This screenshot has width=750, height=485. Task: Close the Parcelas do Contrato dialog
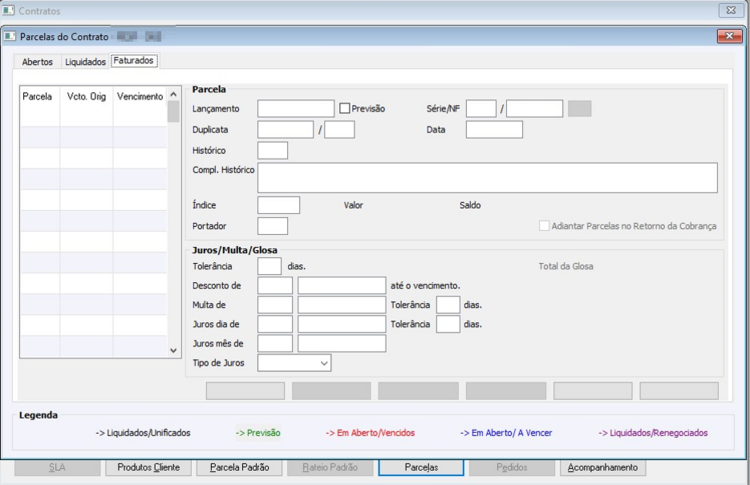click(x=729, y=36)
